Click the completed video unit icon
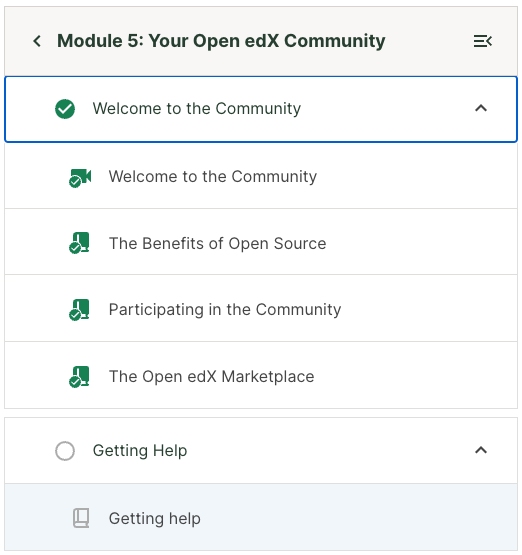 [x=80, y=178]
